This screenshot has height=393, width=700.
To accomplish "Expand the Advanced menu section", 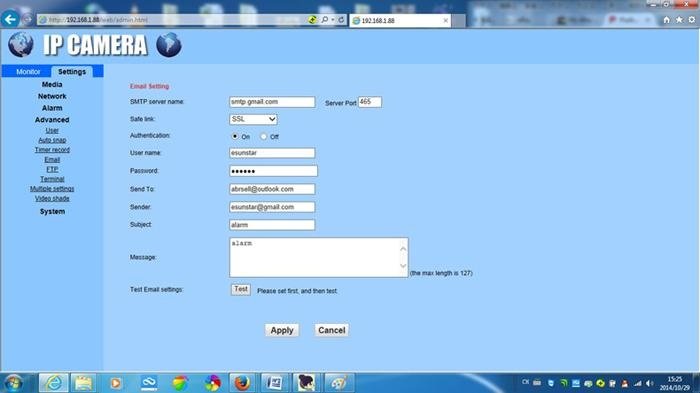I will 52,120.
